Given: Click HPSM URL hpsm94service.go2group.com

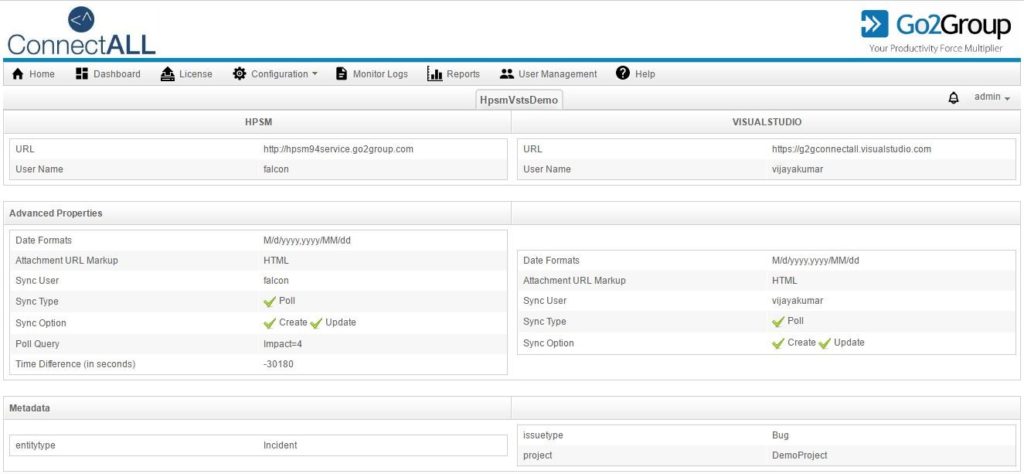Looking at the screenshot, I should 338,149.
